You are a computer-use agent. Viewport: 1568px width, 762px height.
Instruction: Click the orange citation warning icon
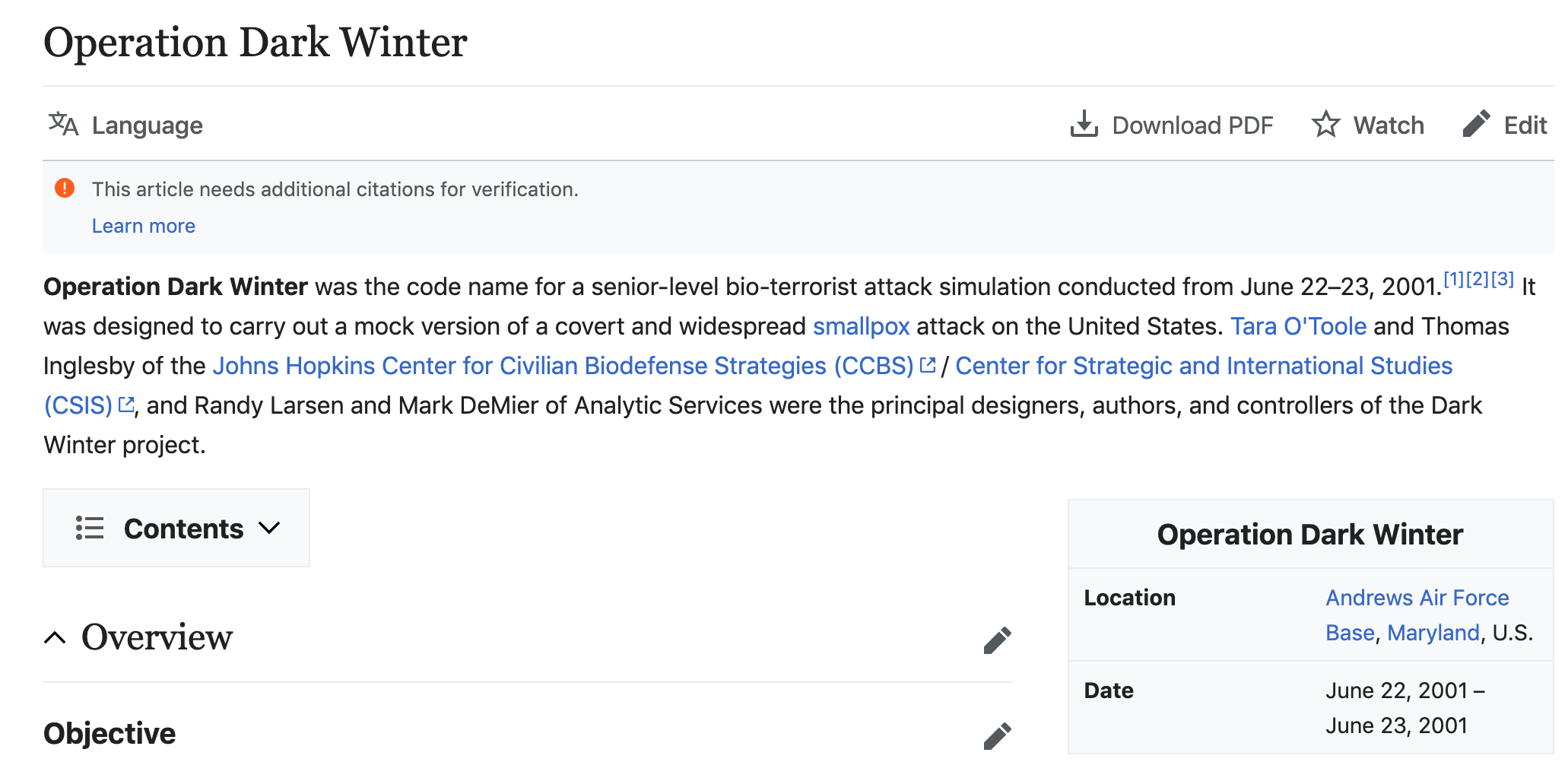pos(65,188)
